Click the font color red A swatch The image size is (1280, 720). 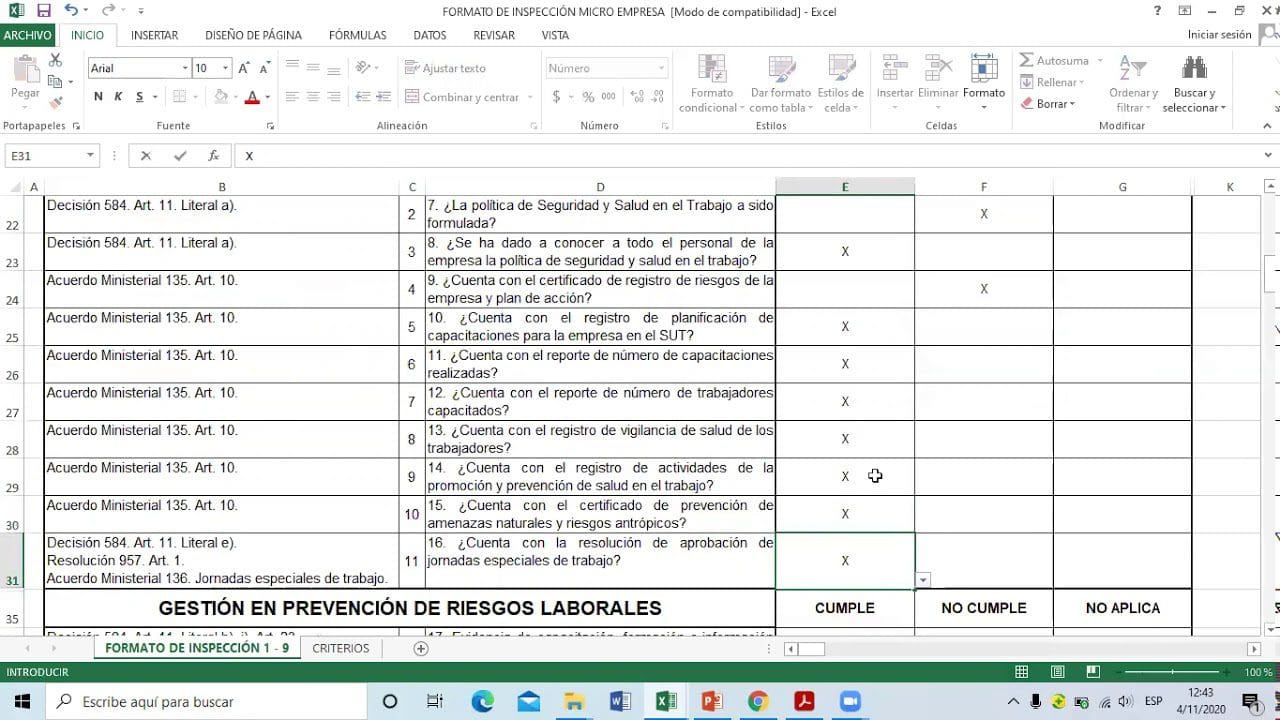coord(251,97)
